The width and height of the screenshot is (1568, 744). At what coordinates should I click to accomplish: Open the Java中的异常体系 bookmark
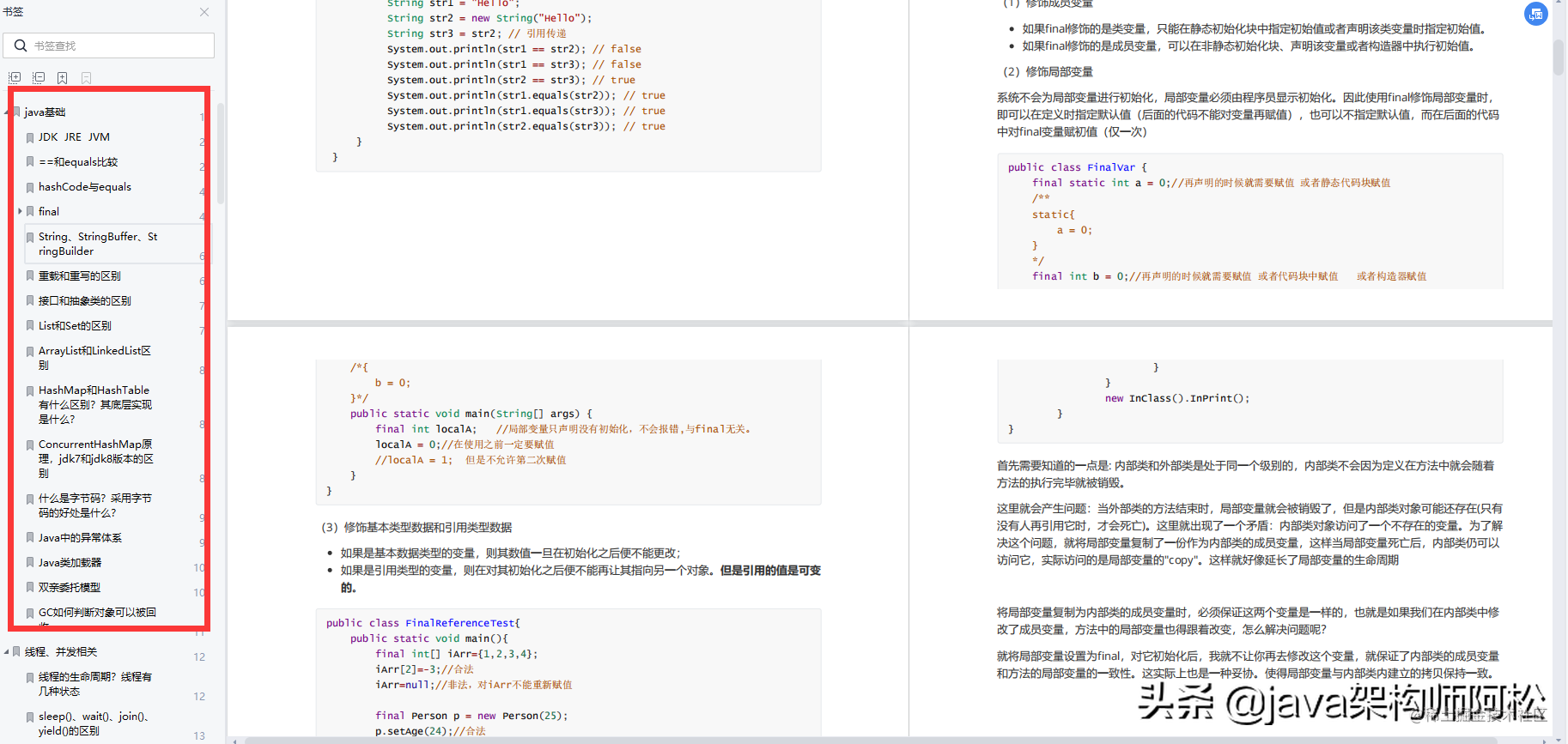coord(80,538)
